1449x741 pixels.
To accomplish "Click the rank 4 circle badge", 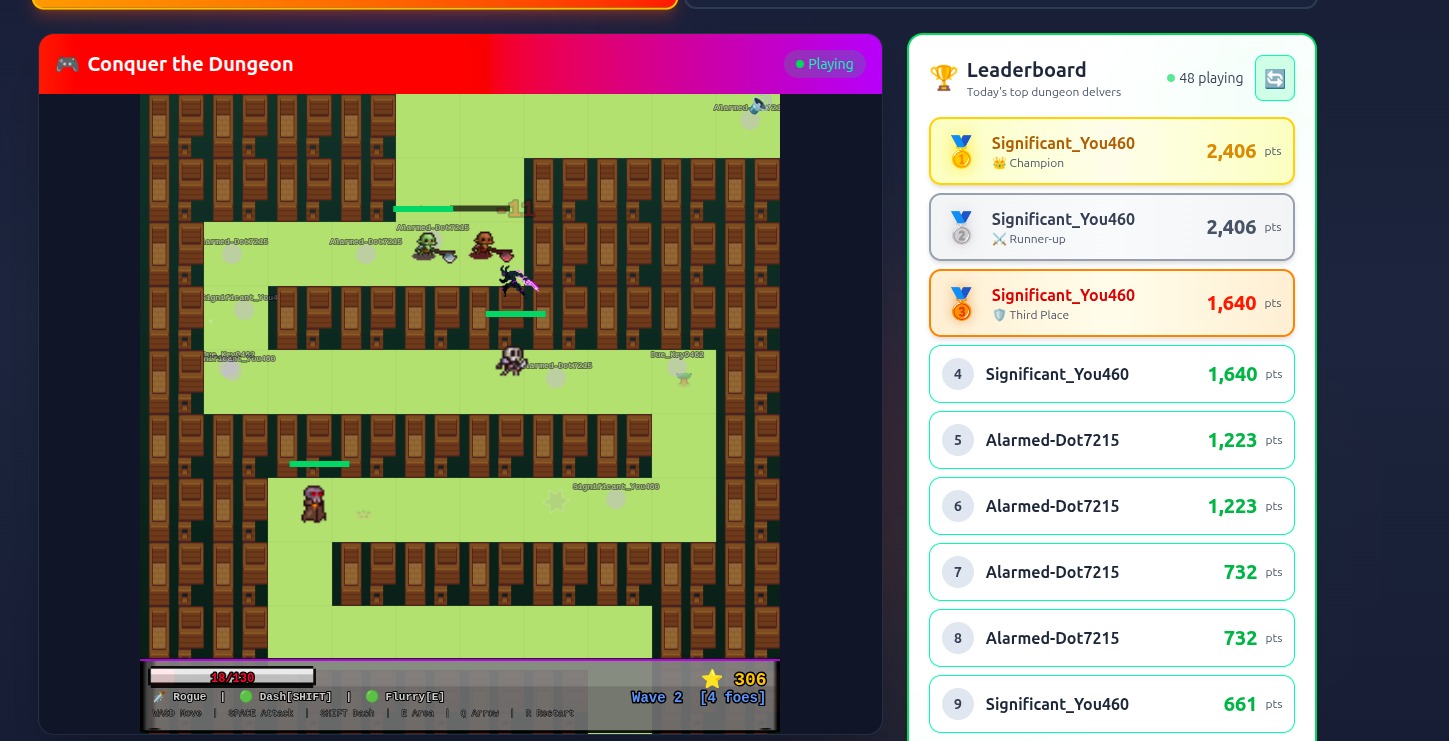I will (x=958, y=374).
